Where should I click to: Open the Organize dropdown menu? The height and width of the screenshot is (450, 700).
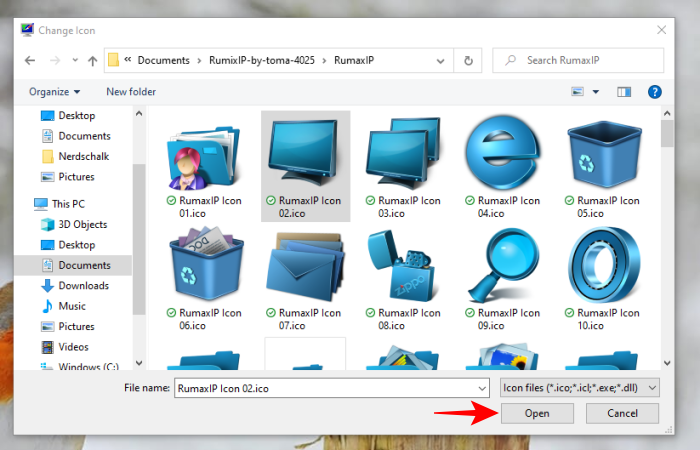(x=54, y=92)
